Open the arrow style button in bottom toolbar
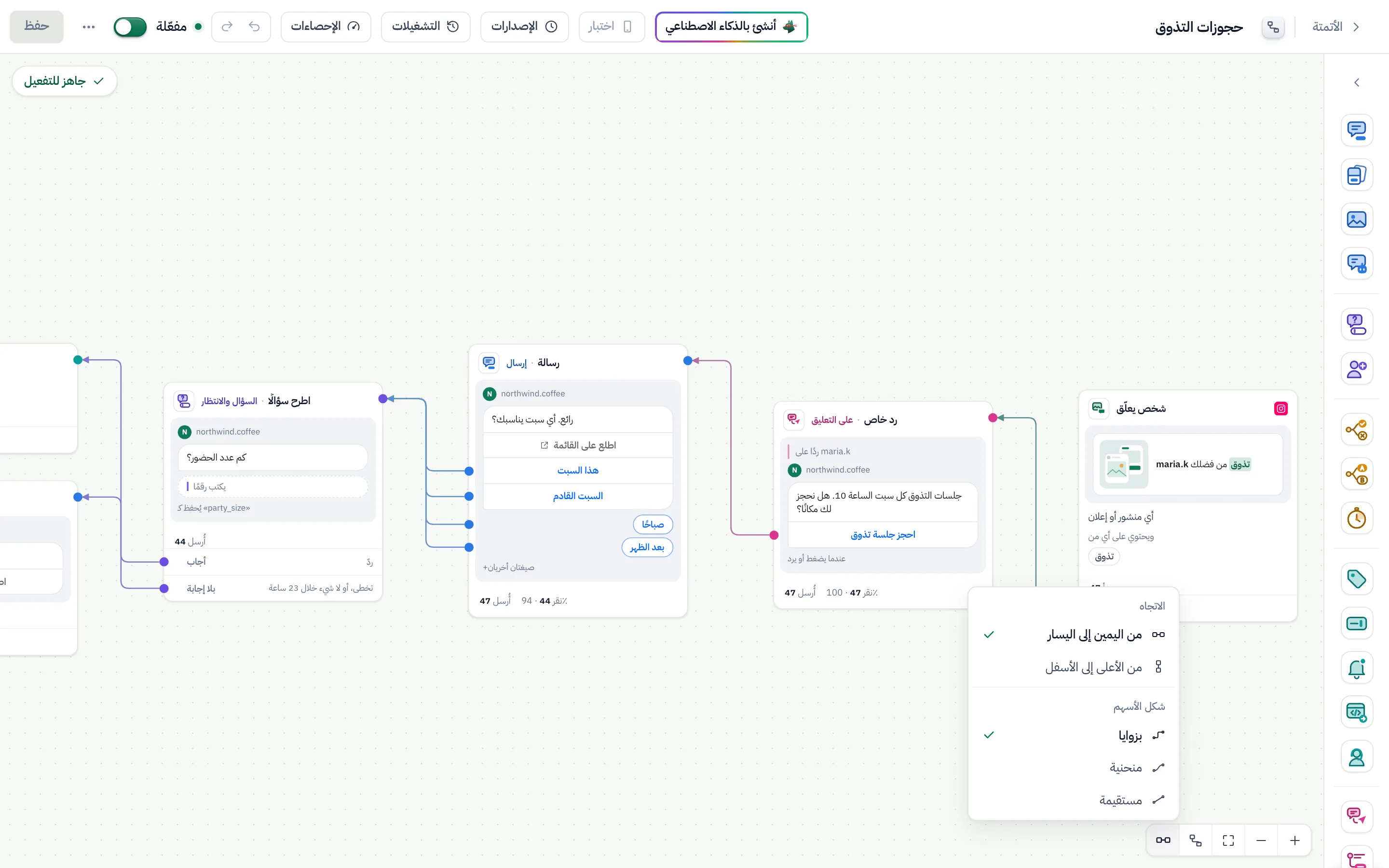The image size is (1389, 868). click(1196, 841)
